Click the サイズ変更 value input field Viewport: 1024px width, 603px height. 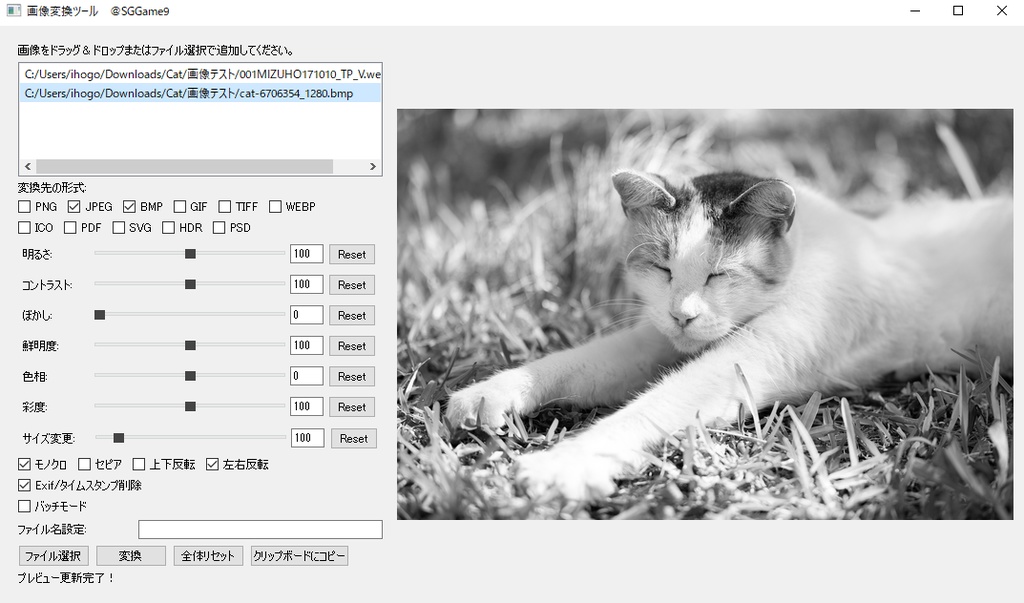coord(308,438)
